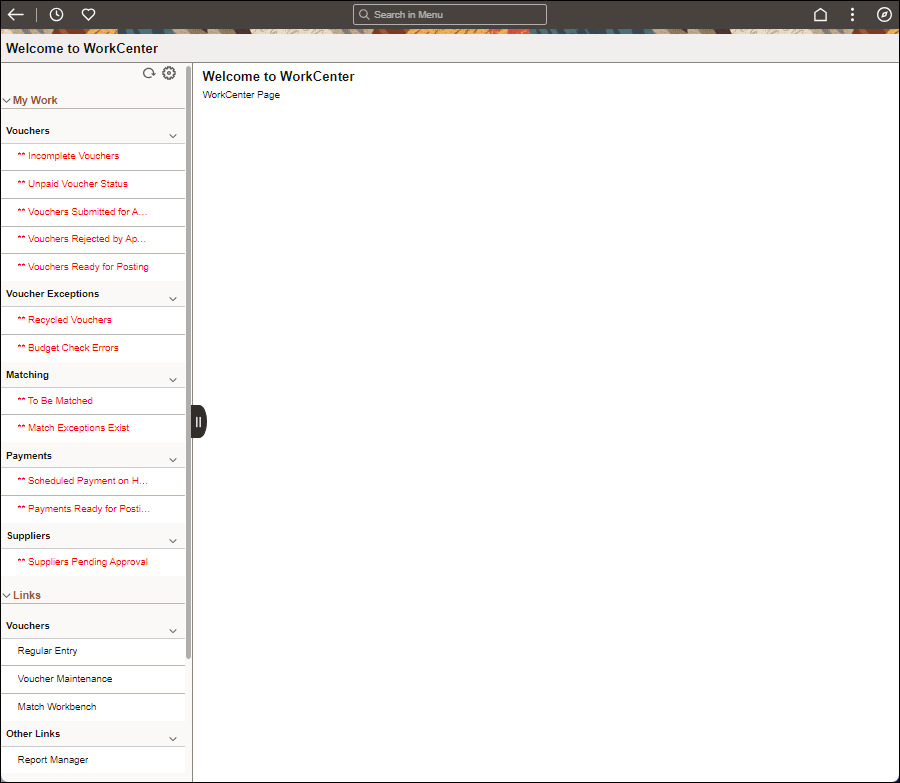Collapse the Suppliers group
This screenshot has width=900, height=783.
(x=173, y=541)
